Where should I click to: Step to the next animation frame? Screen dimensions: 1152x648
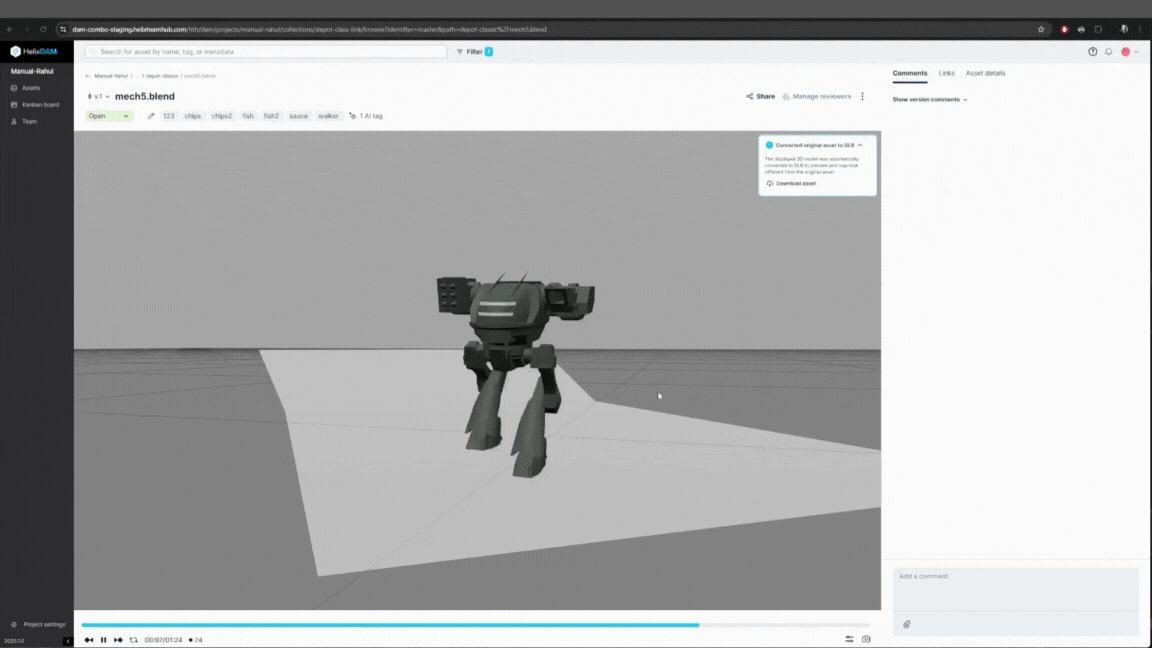click(118, 640)
